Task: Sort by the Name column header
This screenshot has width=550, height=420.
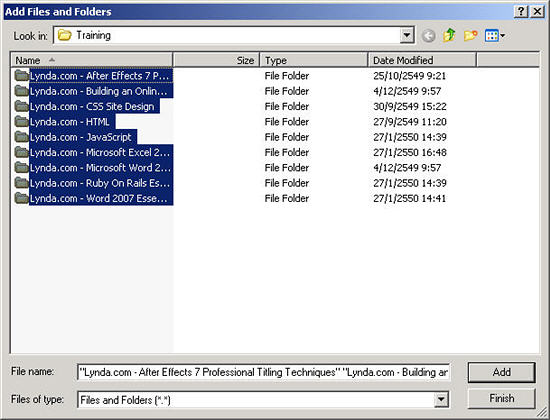Action: pos(92,60)
